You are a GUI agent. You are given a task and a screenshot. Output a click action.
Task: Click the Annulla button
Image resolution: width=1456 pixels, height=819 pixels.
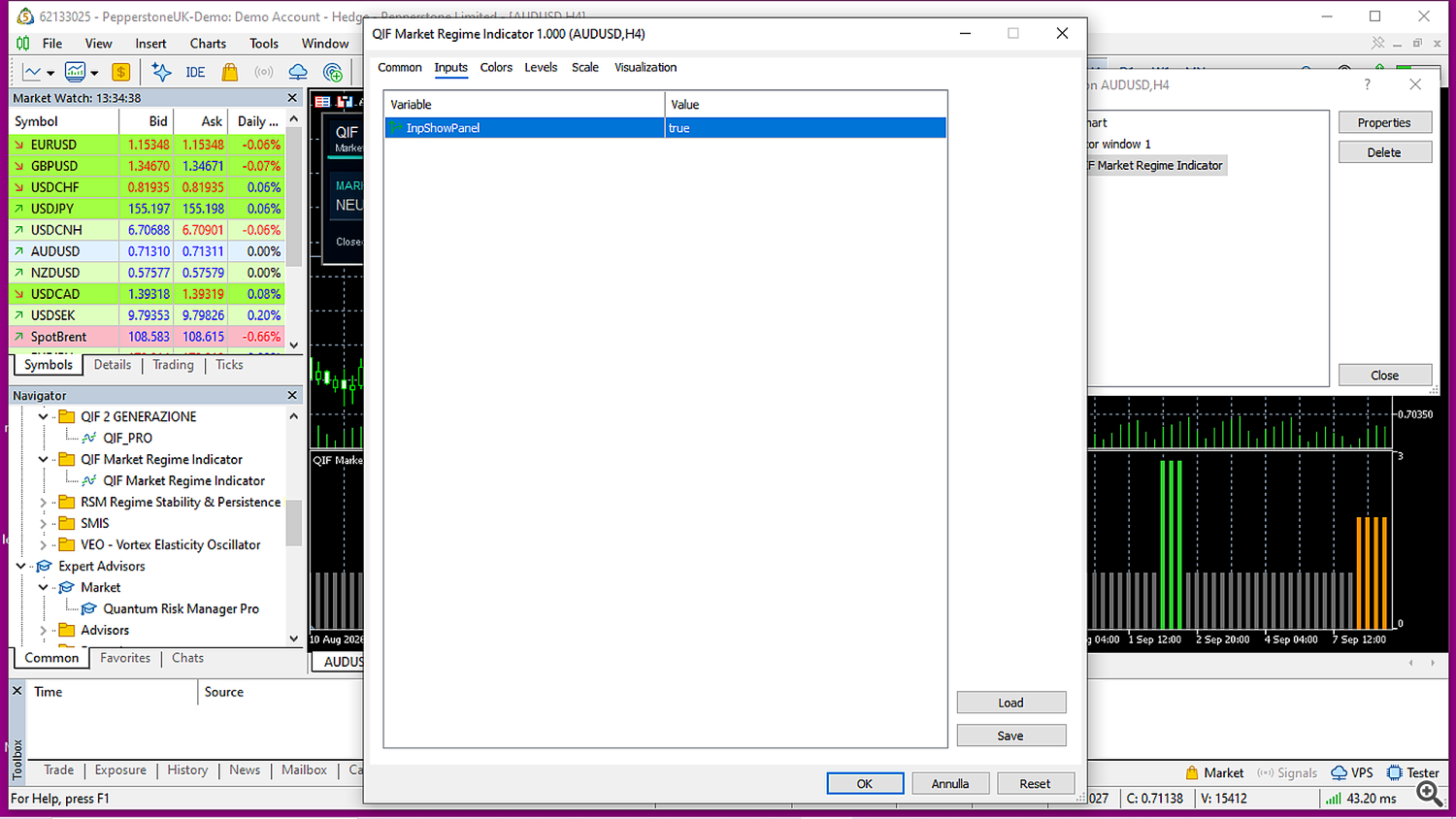pos(950,784)
